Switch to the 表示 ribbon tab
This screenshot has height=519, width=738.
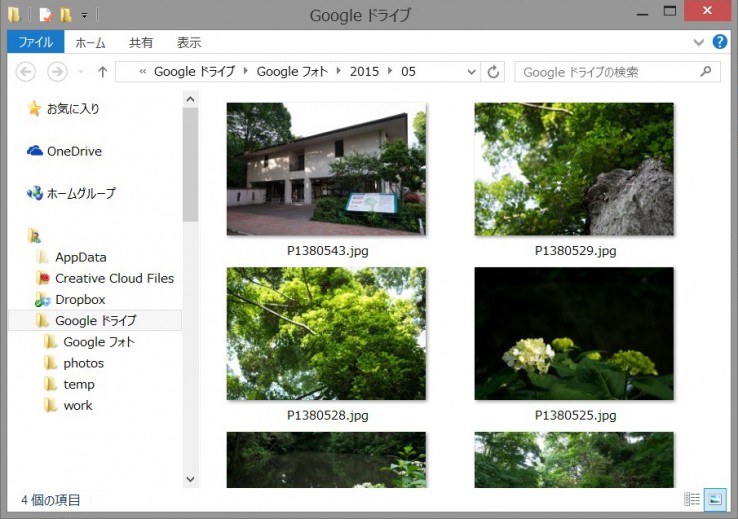coord(189,43)
